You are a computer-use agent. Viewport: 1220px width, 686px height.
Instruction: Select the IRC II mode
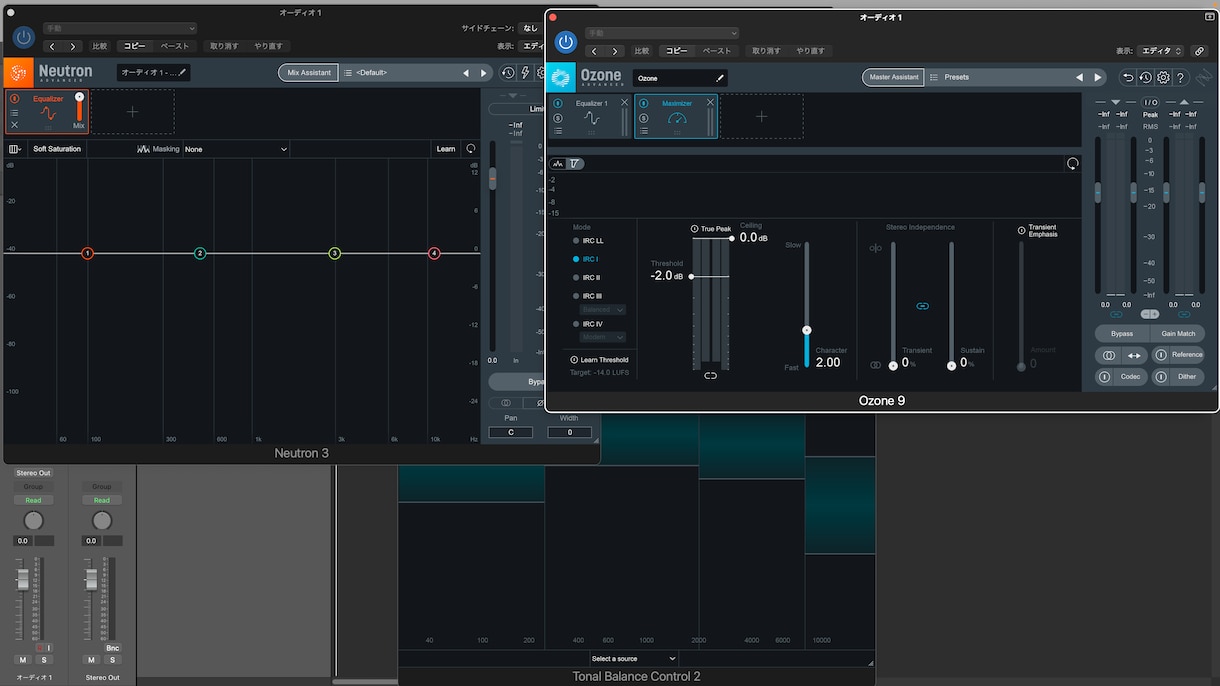585,278
